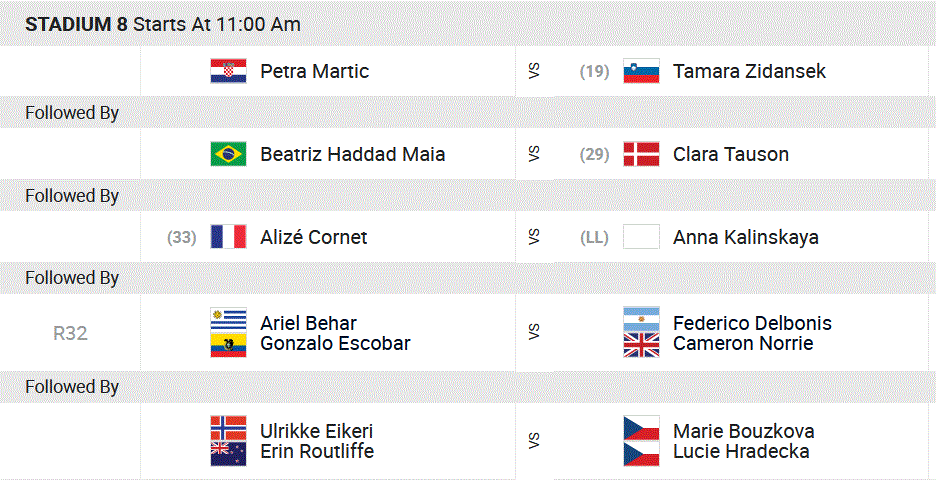Click the Brazilian flag beside Beatriz Haddad Maia

[x=228, y=154]
